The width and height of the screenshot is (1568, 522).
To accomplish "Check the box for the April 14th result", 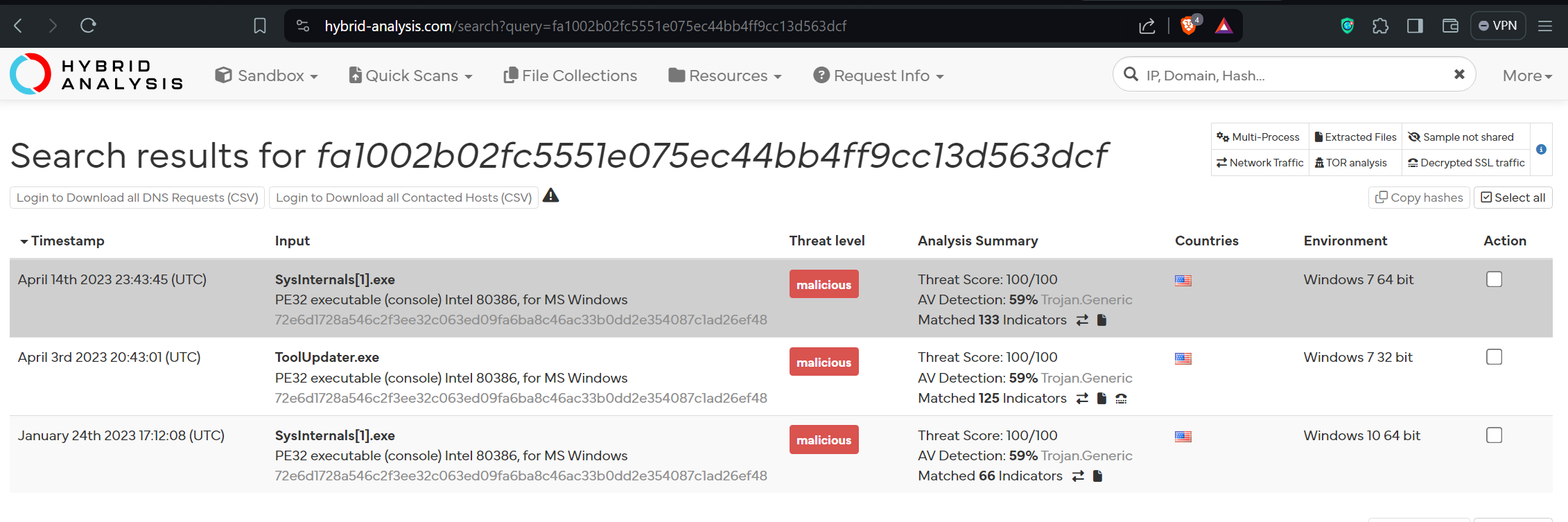I will 1494,279.
